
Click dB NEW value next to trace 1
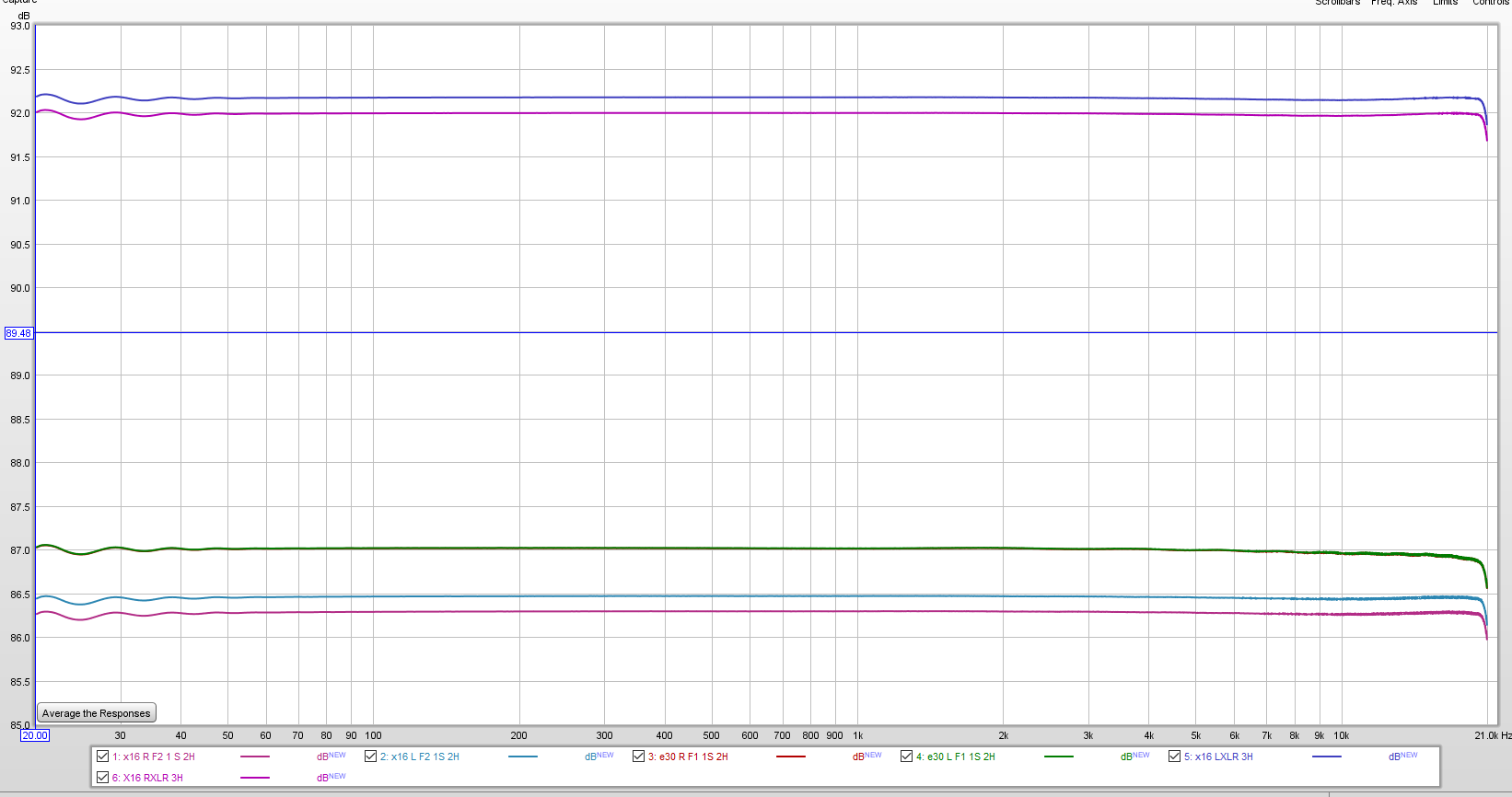(331, 757)
